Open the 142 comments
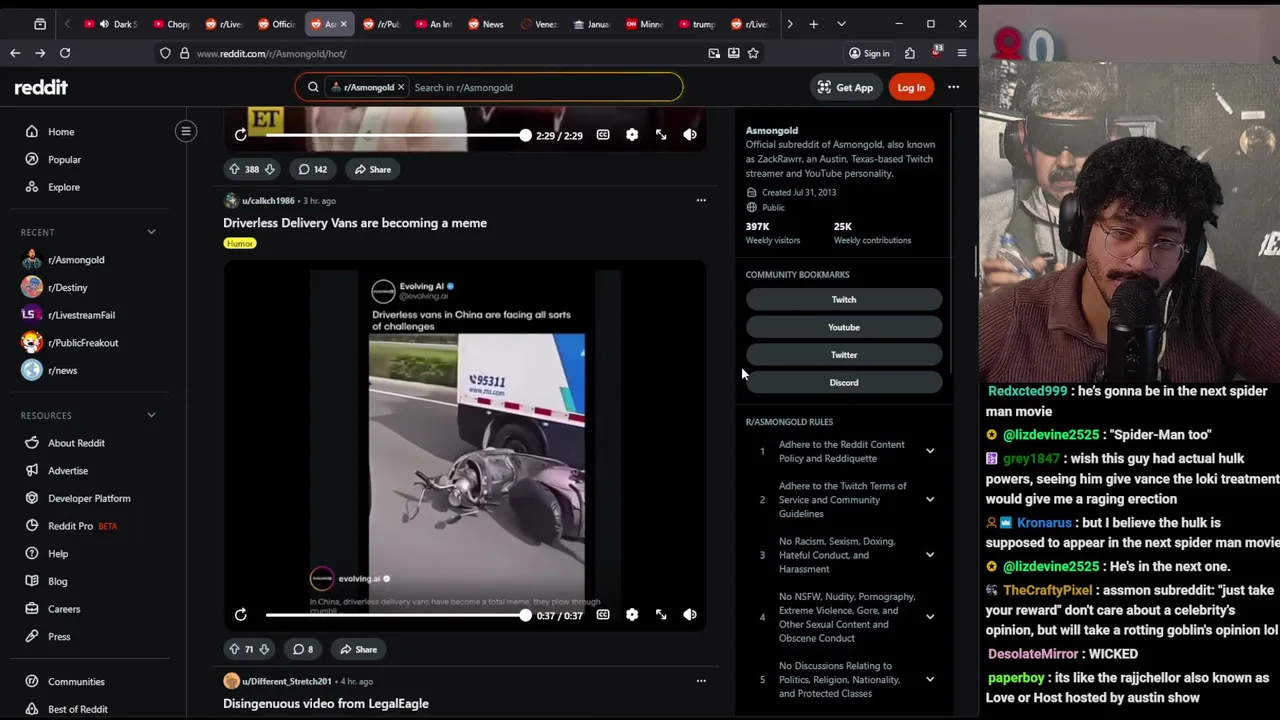Screen dimensions: 1280x720 click(x=313, y=169)
